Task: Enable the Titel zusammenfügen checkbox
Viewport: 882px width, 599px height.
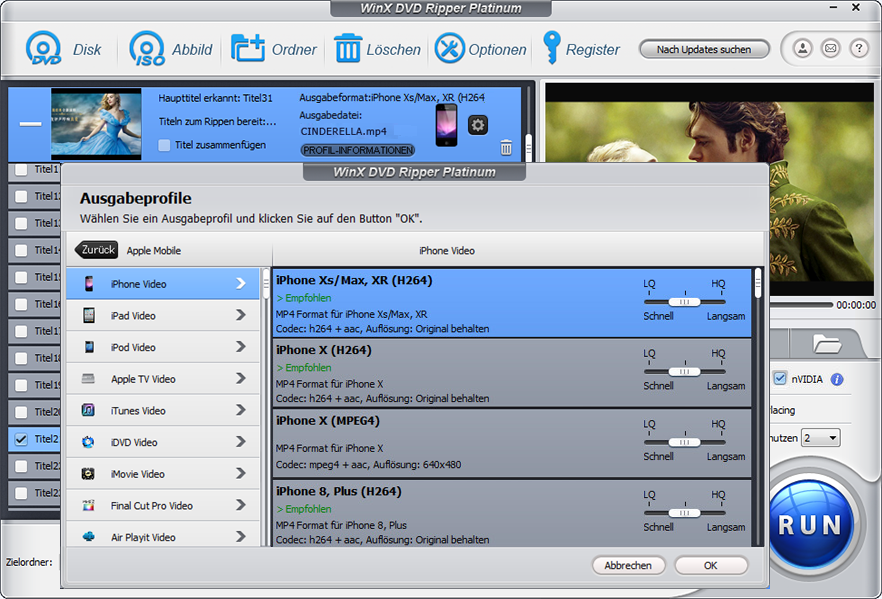Action: pos(164,145)
